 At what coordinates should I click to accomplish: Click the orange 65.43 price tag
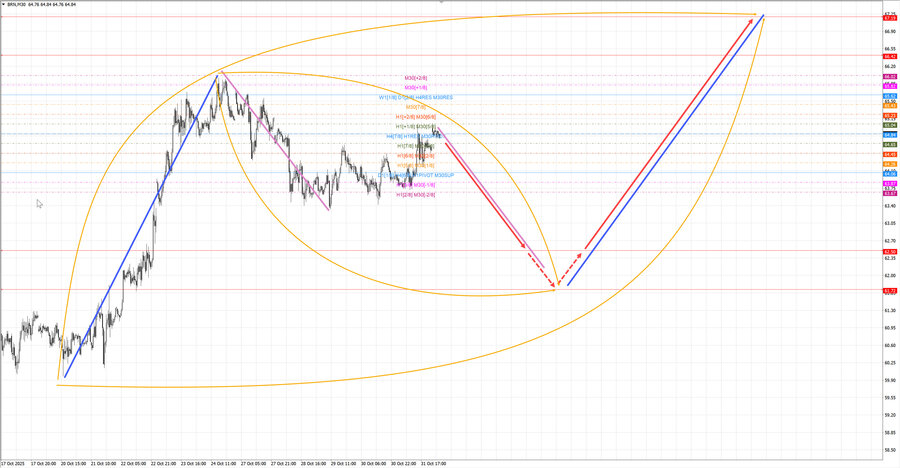[x=890, y=106]
